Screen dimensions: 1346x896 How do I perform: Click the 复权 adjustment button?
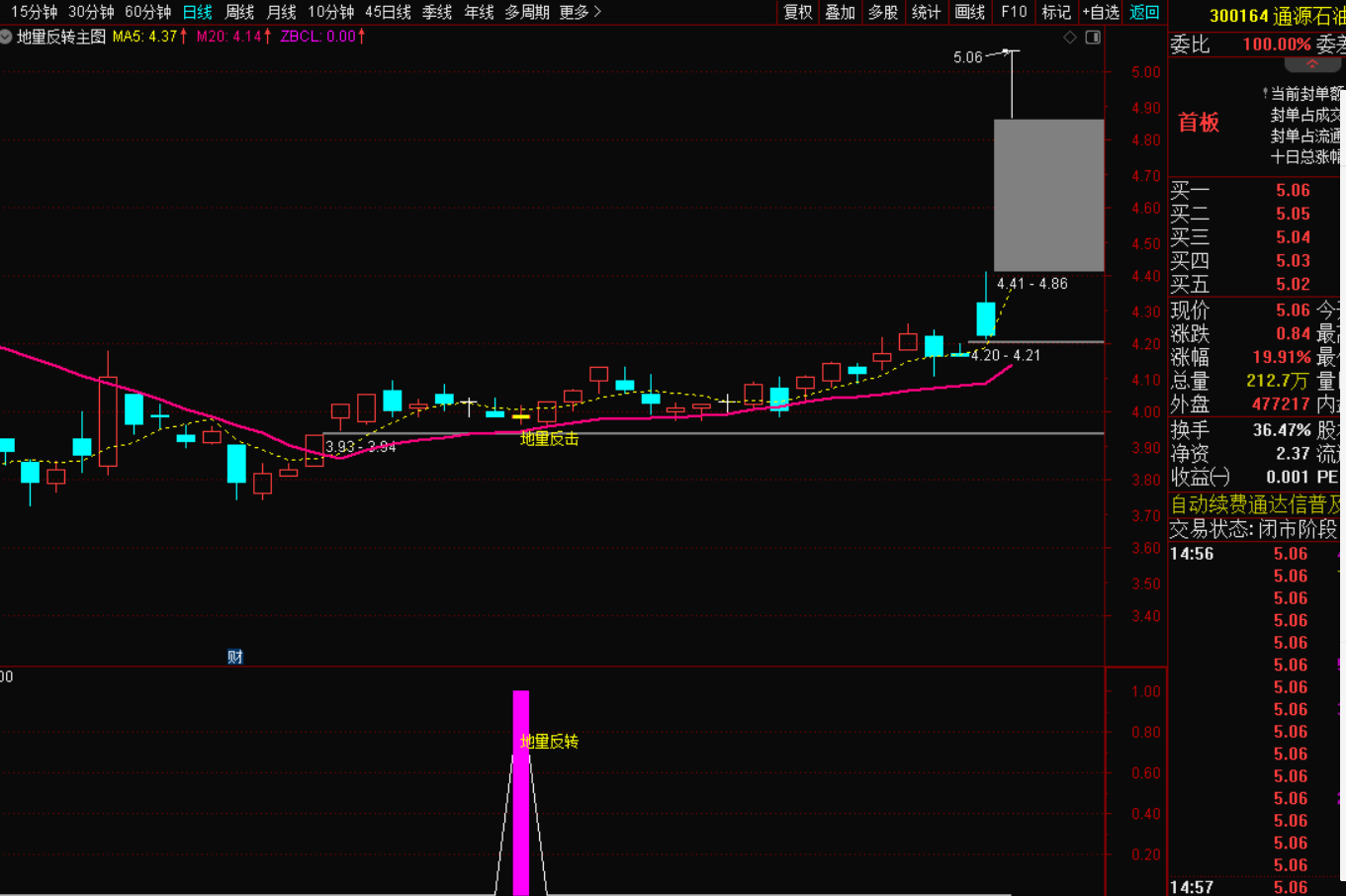(x=798, y=12)
